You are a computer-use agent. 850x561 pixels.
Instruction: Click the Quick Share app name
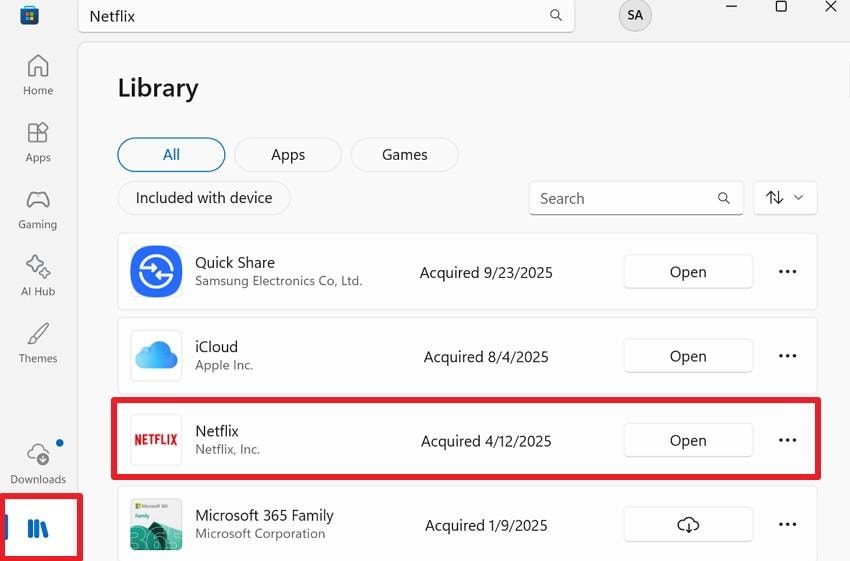[235, 262]
